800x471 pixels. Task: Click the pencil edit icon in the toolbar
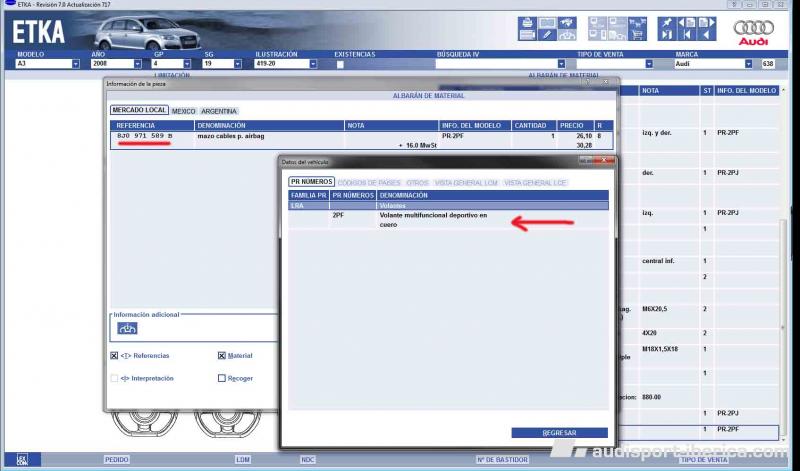point(547,35)
